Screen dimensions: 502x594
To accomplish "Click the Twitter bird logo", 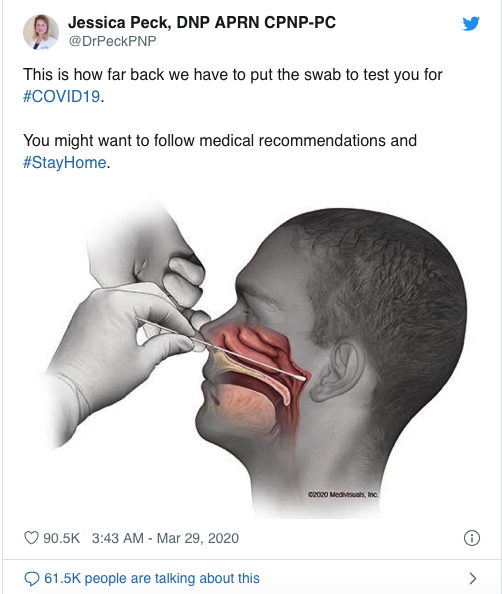I will tap(471, 23).
